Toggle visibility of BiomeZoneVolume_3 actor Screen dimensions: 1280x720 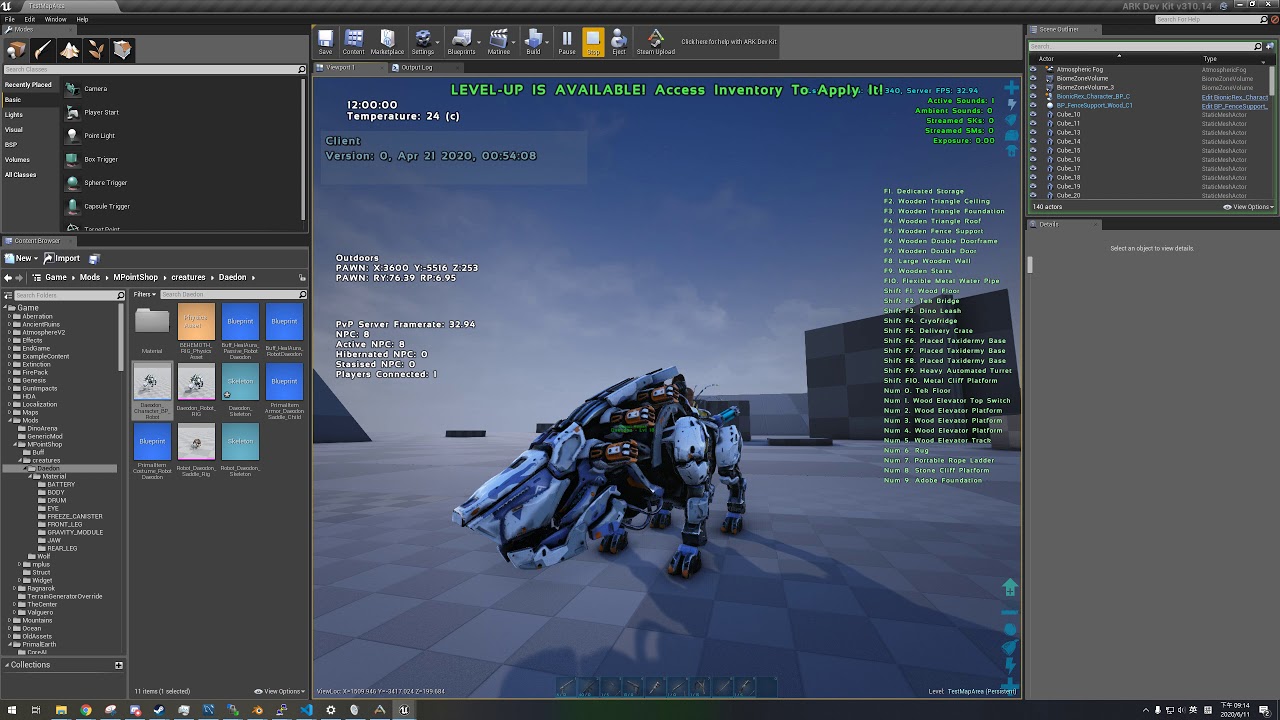pyautogui.click(x=1034, y=87)
